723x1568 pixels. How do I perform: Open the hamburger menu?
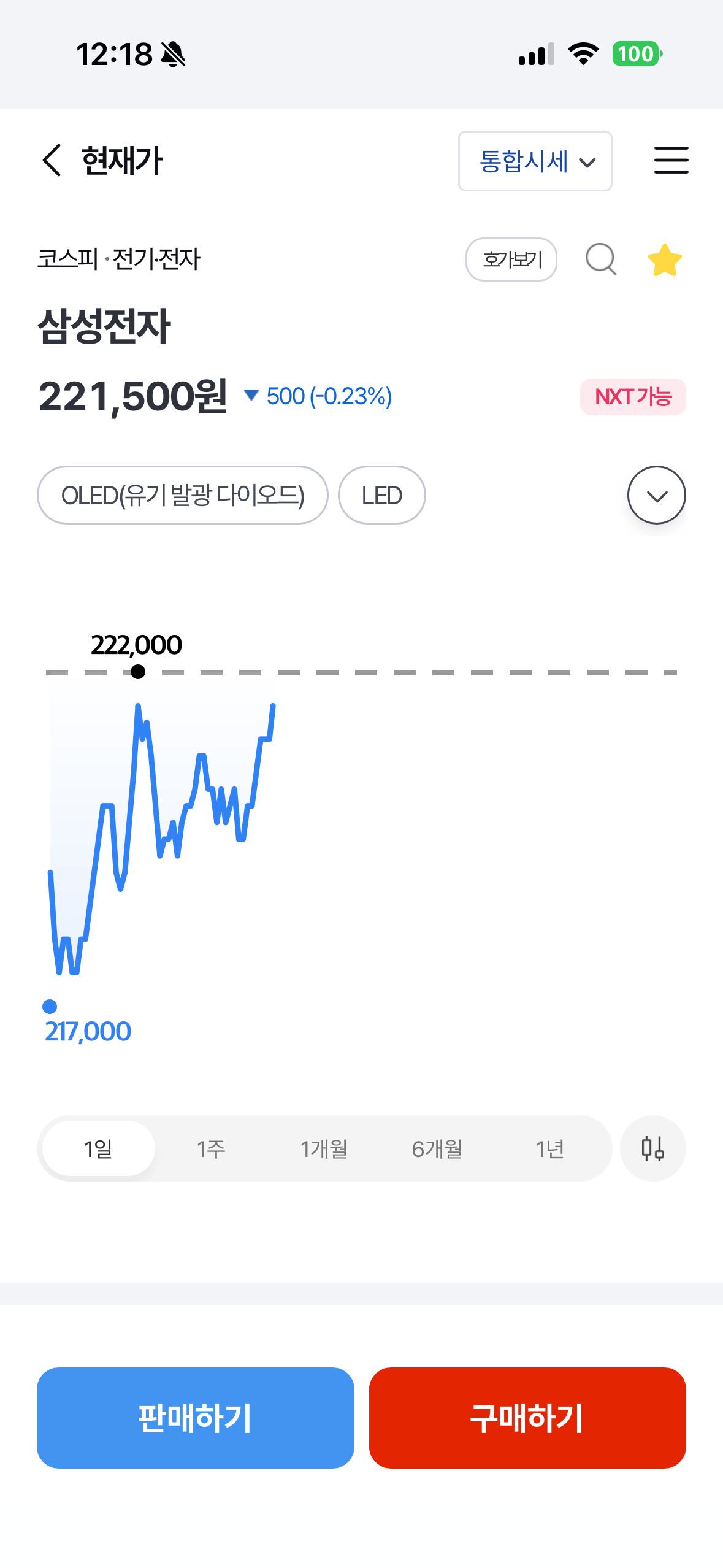[x=671, y=161]
